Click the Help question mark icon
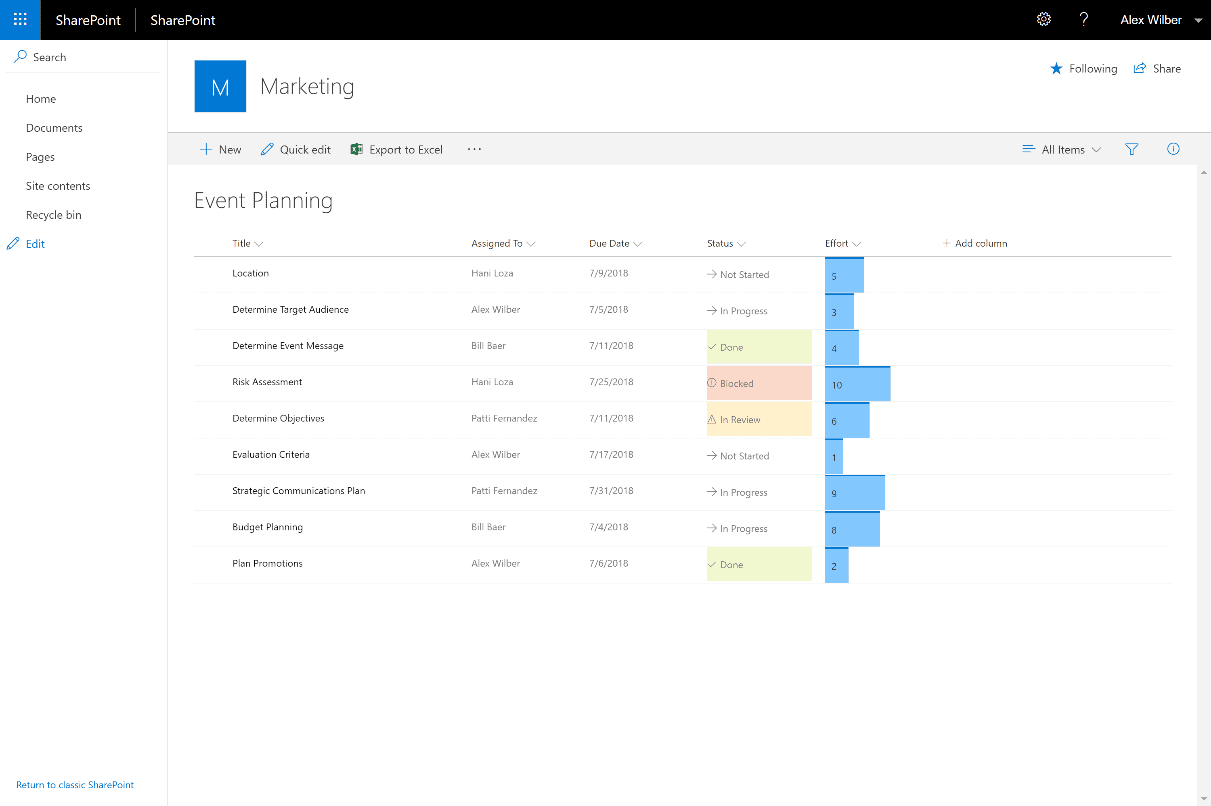The width and height of the screenshot is (1211, 806). tap(1083, 19)
